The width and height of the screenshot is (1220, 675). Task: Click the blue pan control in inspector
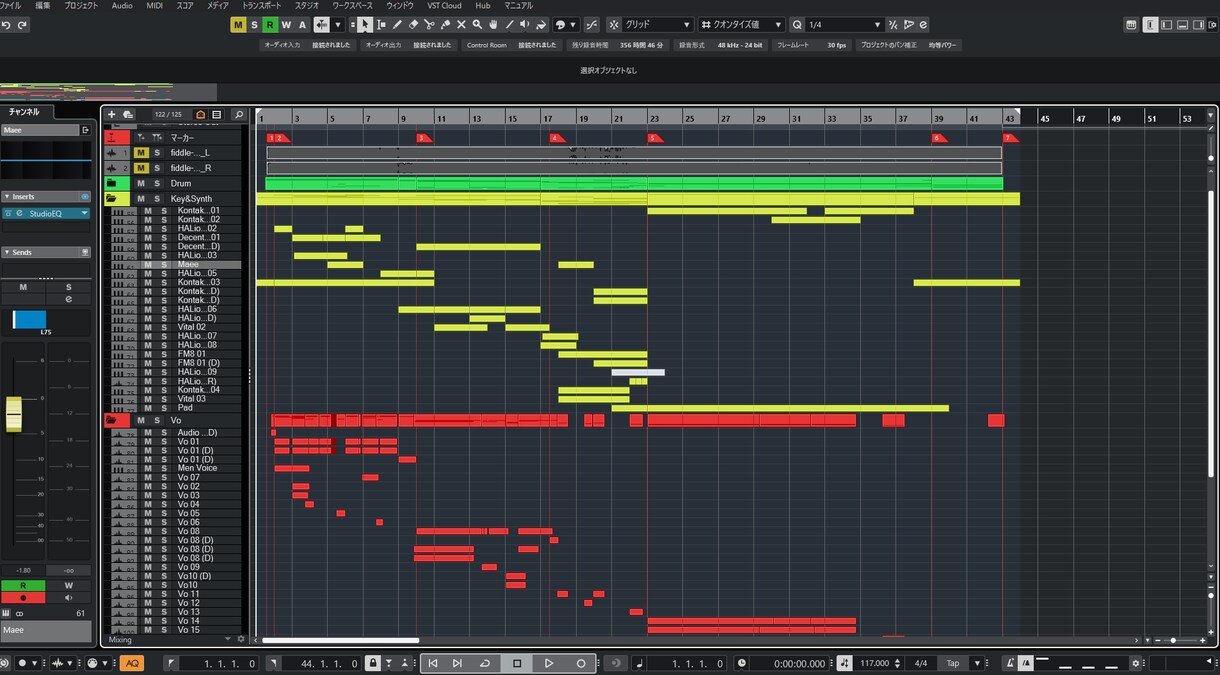coord(29,320)
